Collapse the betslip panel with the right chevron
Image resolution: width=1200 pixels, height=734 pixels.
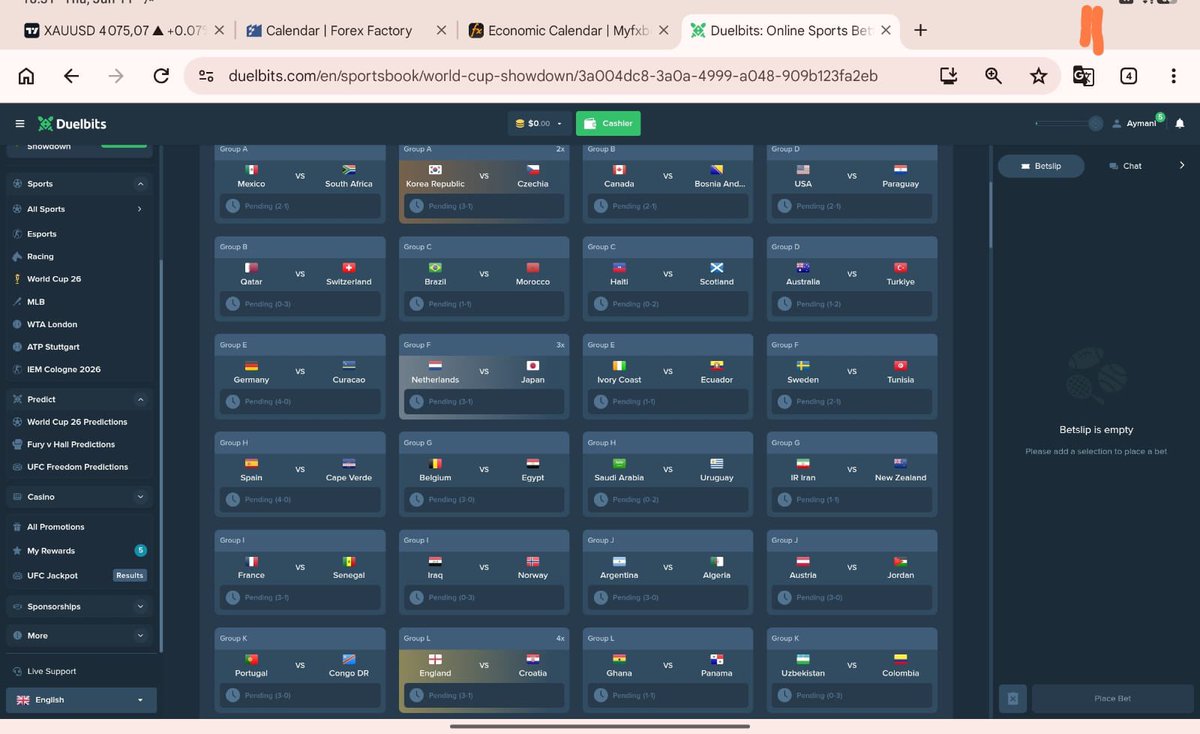[x=1182, y=165]
